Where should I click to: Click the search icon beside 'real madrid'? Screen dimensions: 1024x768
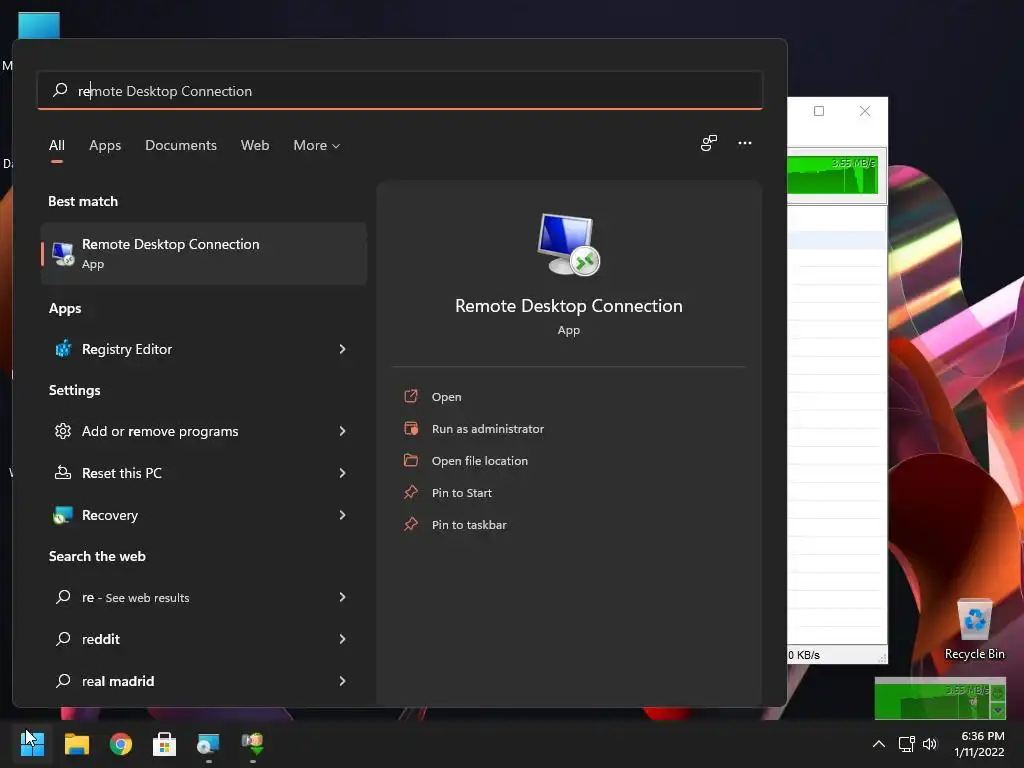(63, 681)
